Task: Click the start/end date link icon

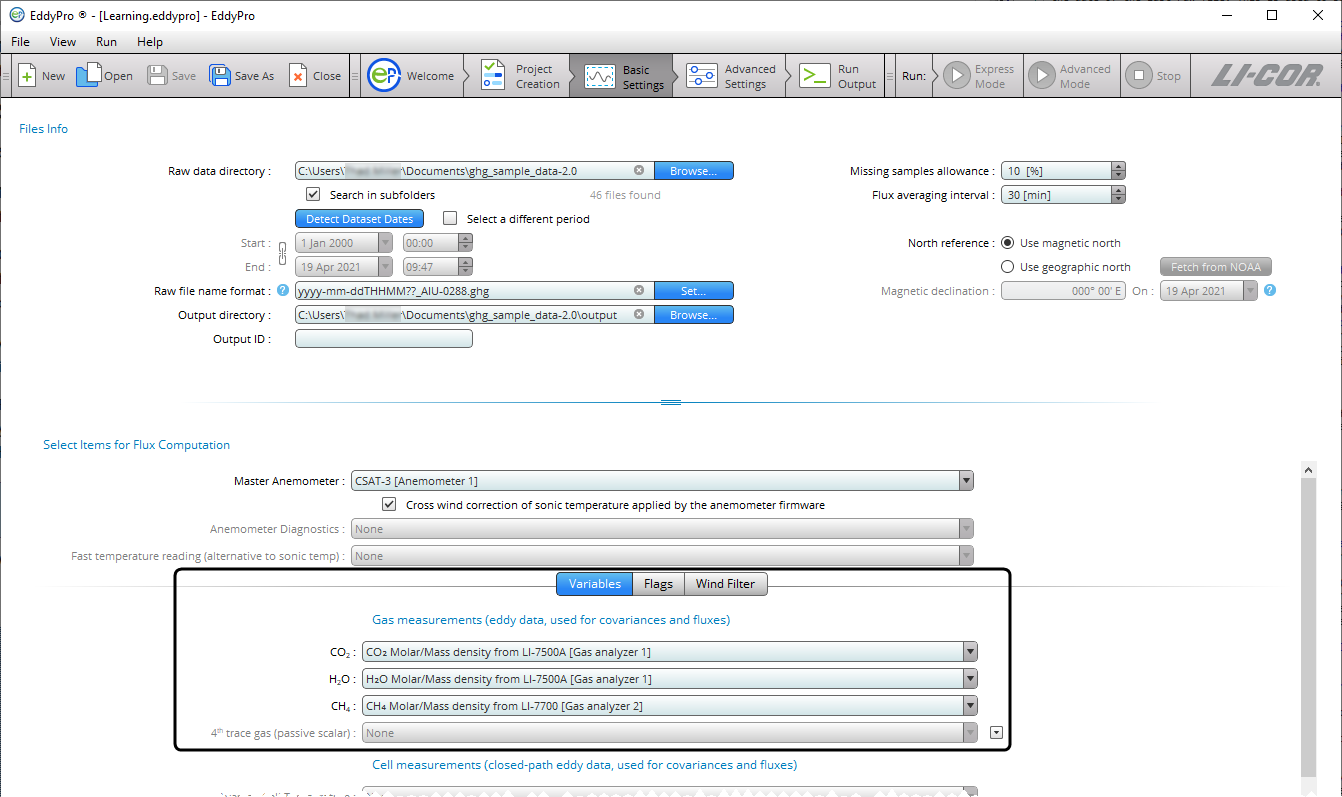Action: pyautogui.click(x=282, y=254)
